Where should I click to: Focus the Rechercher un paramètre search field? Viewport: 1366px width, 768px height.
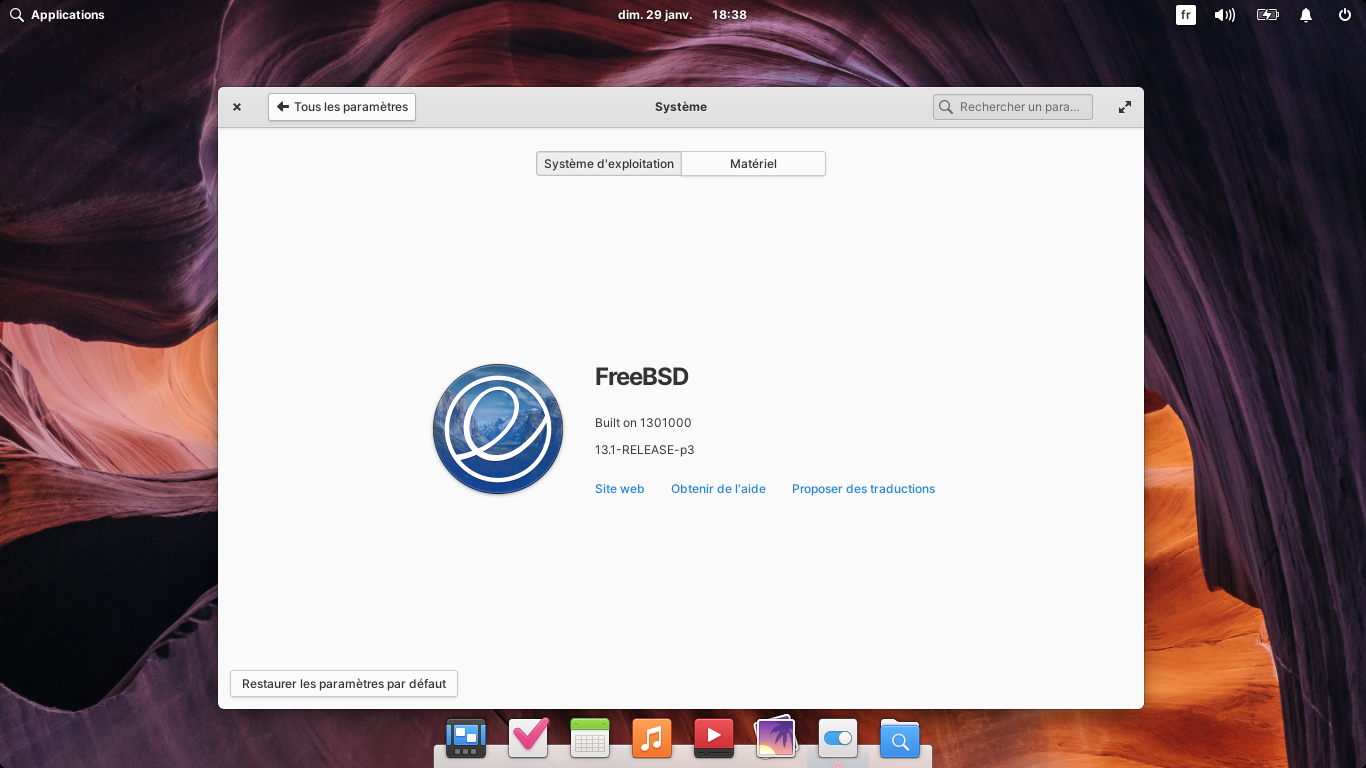point(1020,107)
